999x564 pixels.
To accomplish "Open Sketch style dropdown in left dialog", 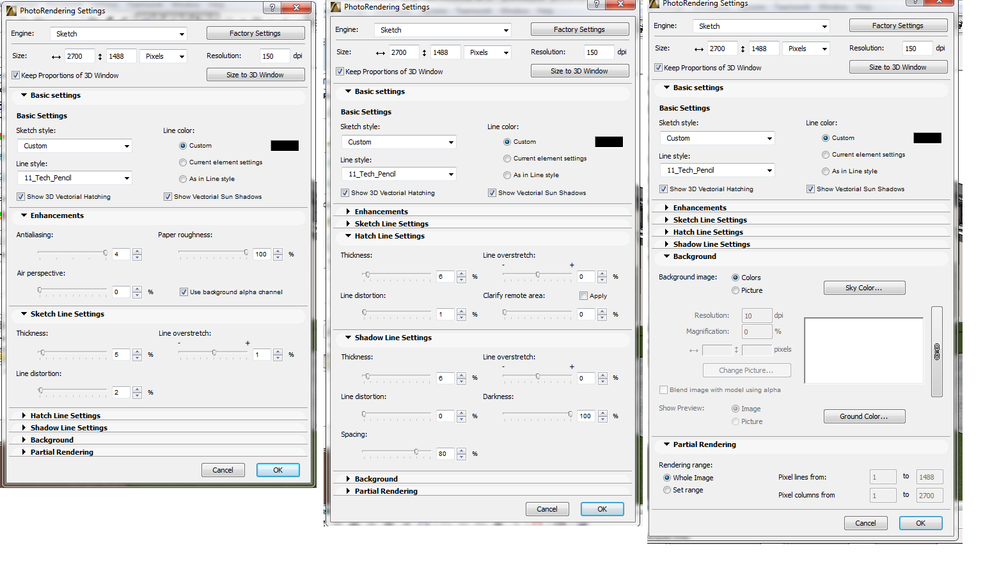I will 75,146.
